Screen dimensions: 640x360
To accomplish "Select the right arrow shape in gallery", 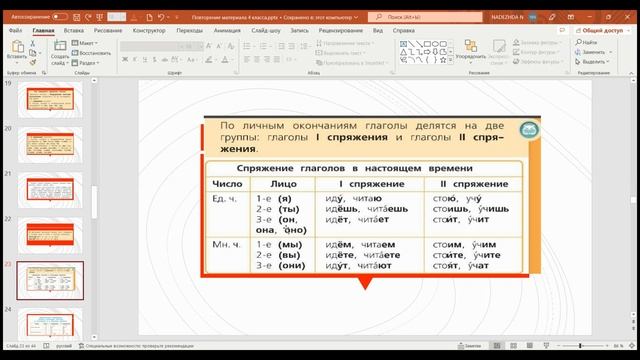I will pyautogui.click(x=427, y=52).
